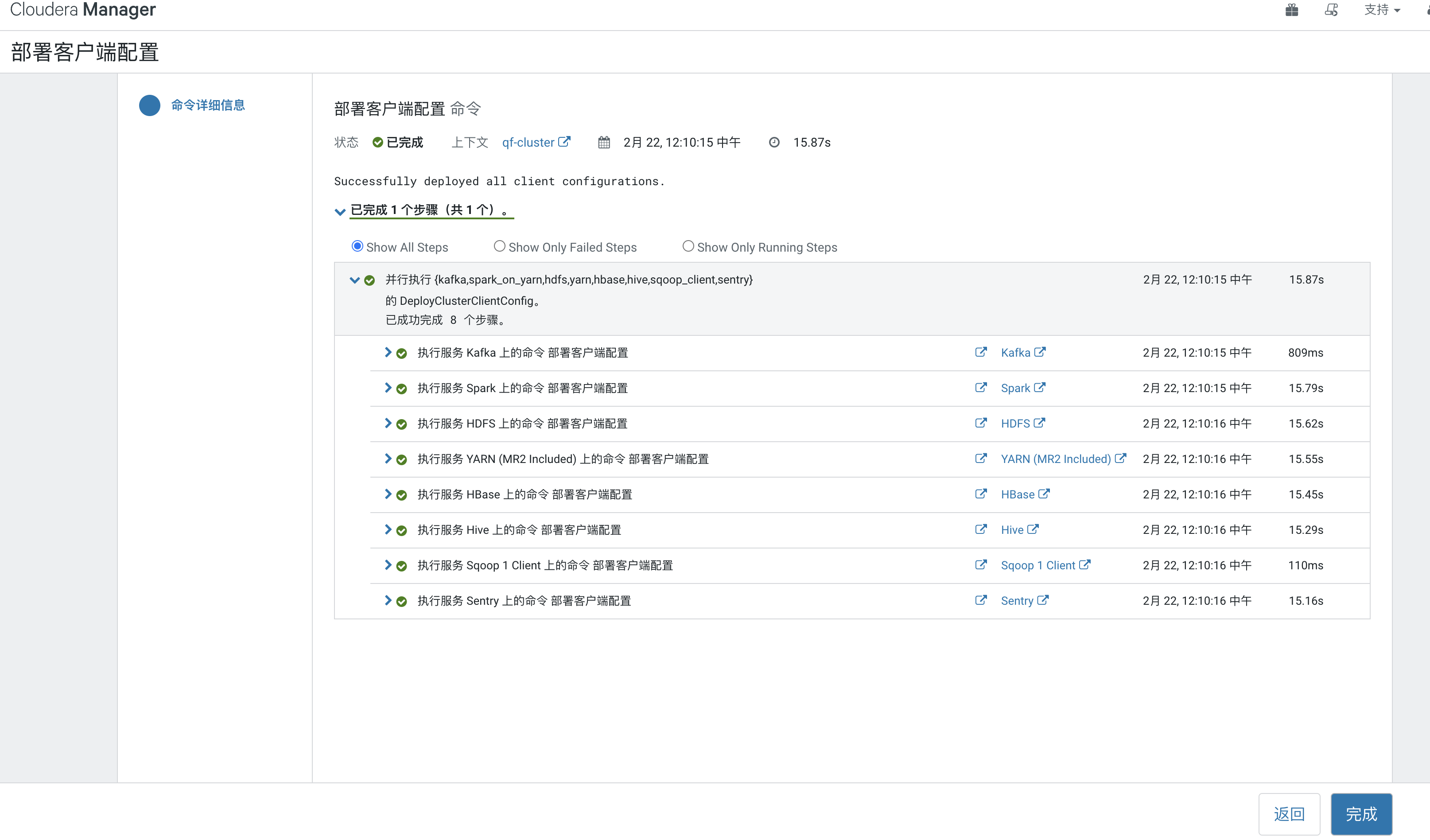
Task: Click external link icon next to qf-cluster
Action: [x=564, y=141]
